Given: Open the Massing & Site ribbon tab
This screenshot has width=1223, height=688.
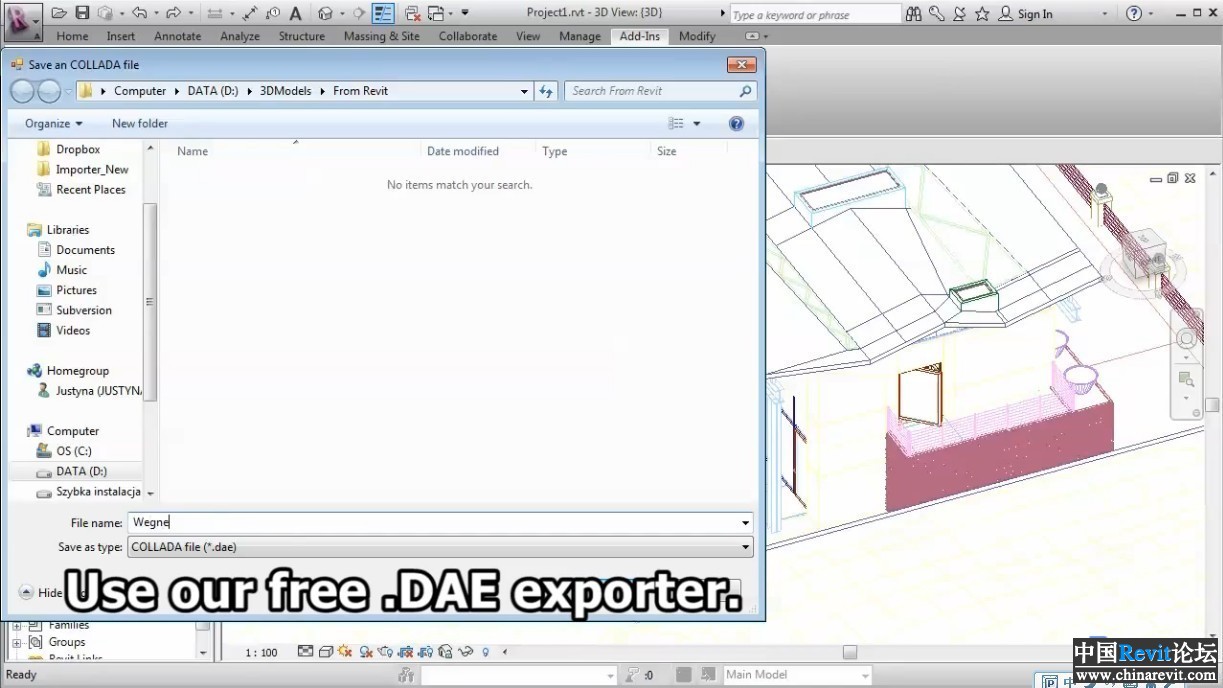Looking at the screenshot, I should click(381, 36).
